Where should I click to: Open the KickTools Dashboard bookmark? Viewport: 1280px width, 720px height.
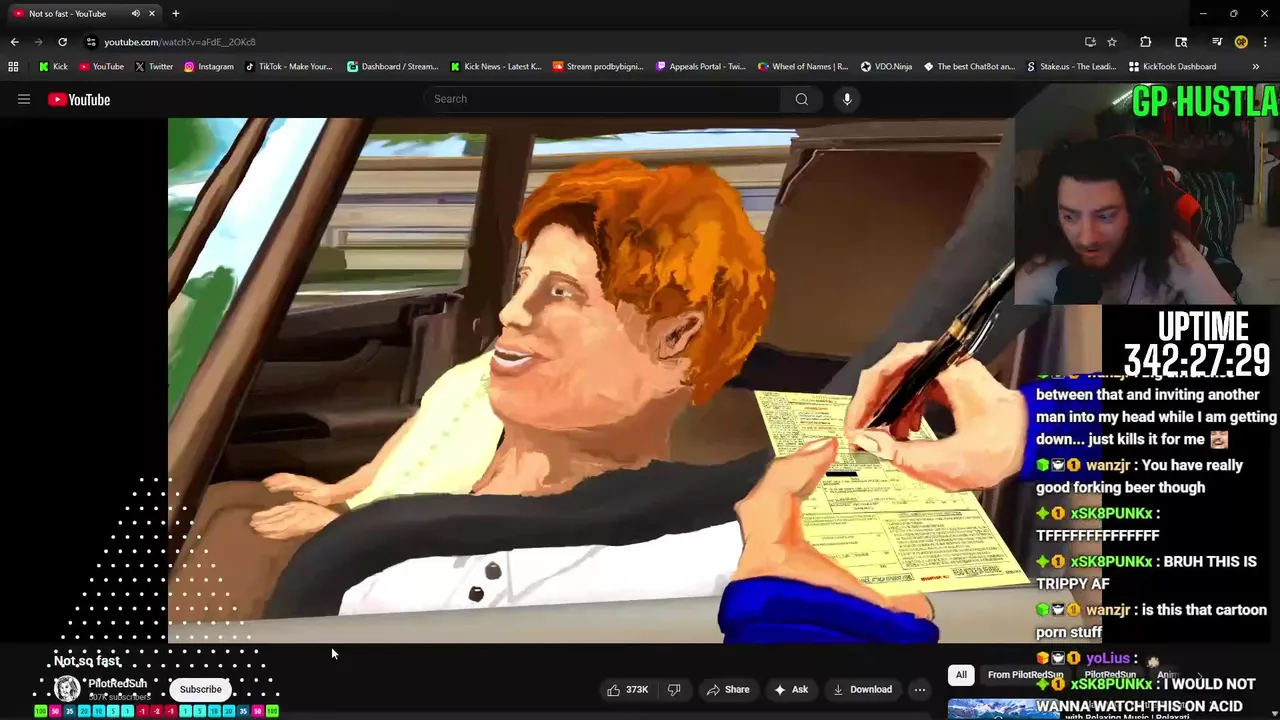(x=1172, y=67)
